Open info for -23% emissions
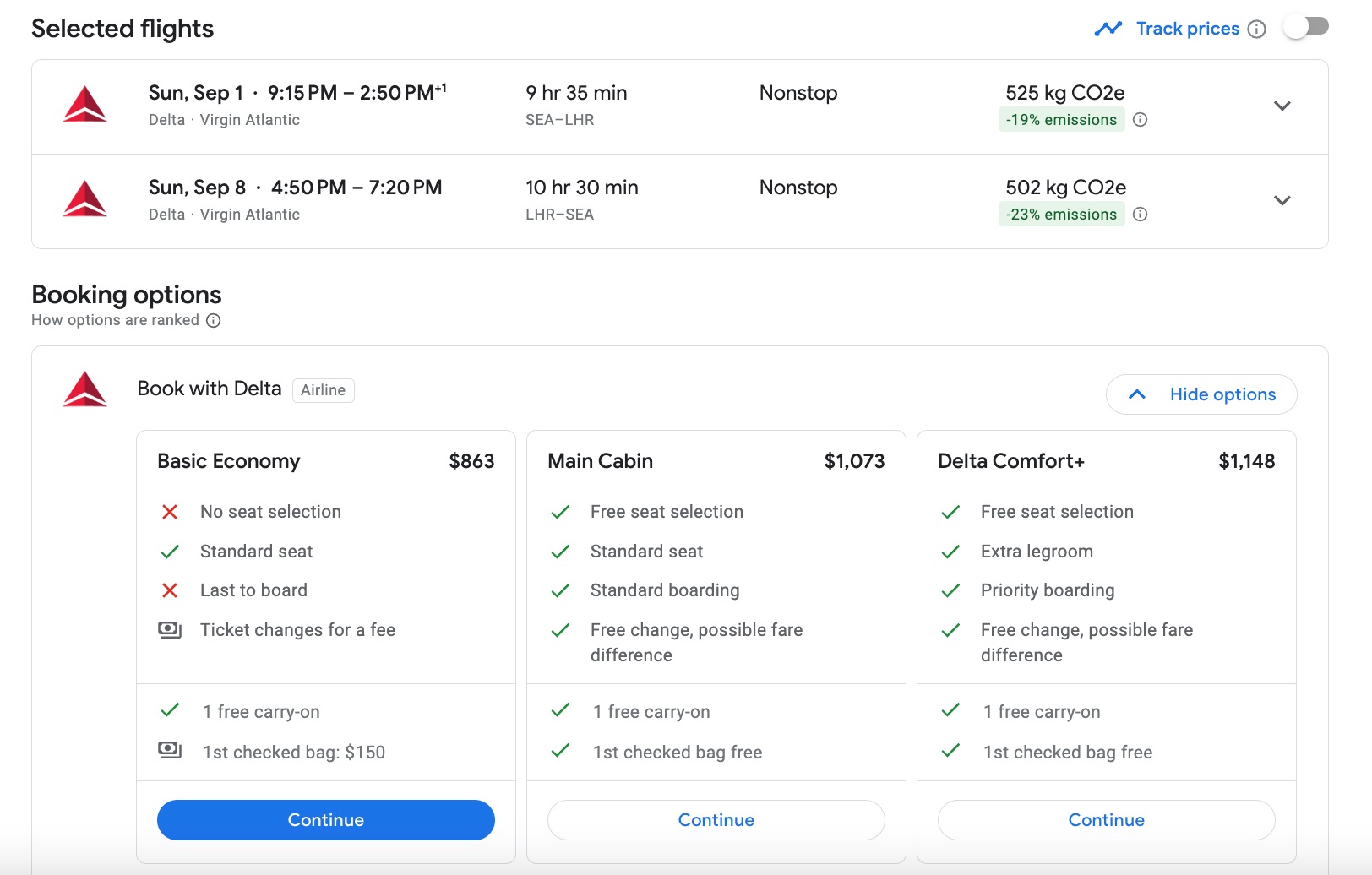This screenshot has width=1372, height=875. pos(1140,215)
